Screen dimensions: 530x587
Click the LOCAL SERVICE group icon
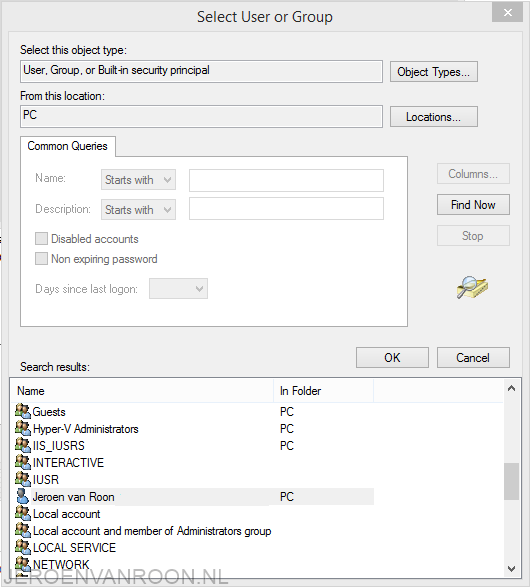click(x=23, y=548)
